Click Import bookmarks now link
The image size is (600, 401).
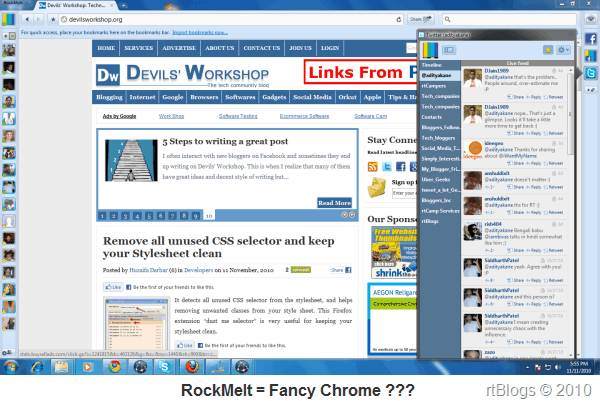tap(200, 33)
